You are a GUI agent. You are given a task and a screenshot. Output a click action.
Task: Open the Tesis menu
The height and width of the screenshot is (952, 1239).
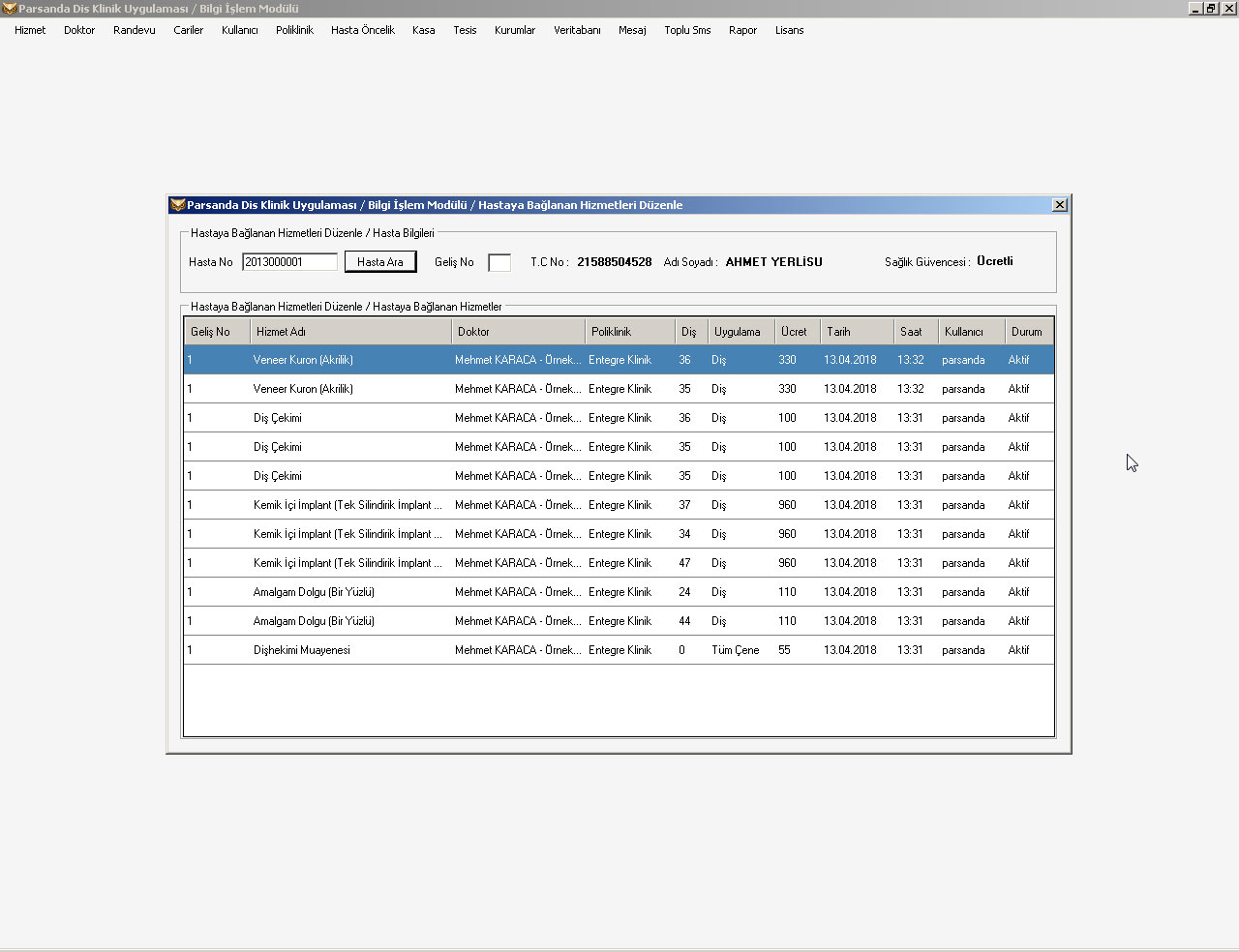(x=465, y=30)
